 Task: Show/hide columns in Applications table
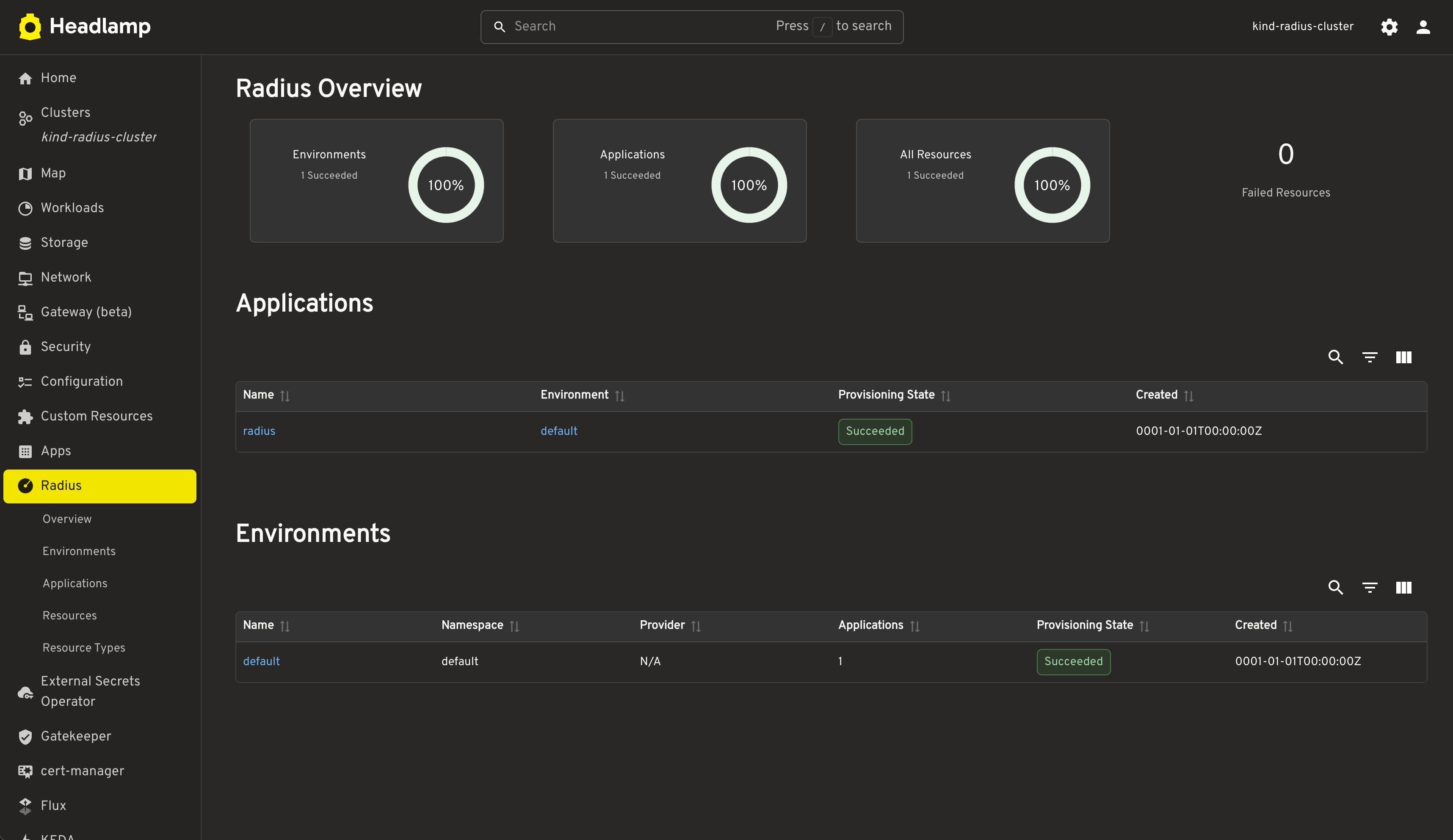pos(1403,357)
